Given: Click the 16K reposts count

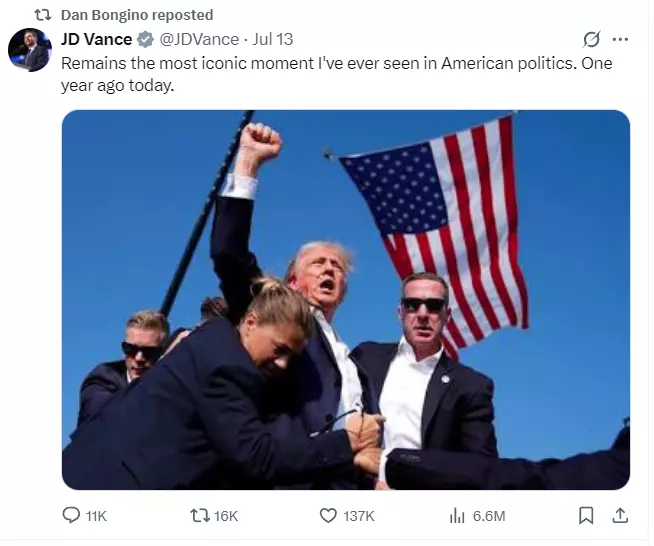Looking at the screenshot, I should [226, 516].
